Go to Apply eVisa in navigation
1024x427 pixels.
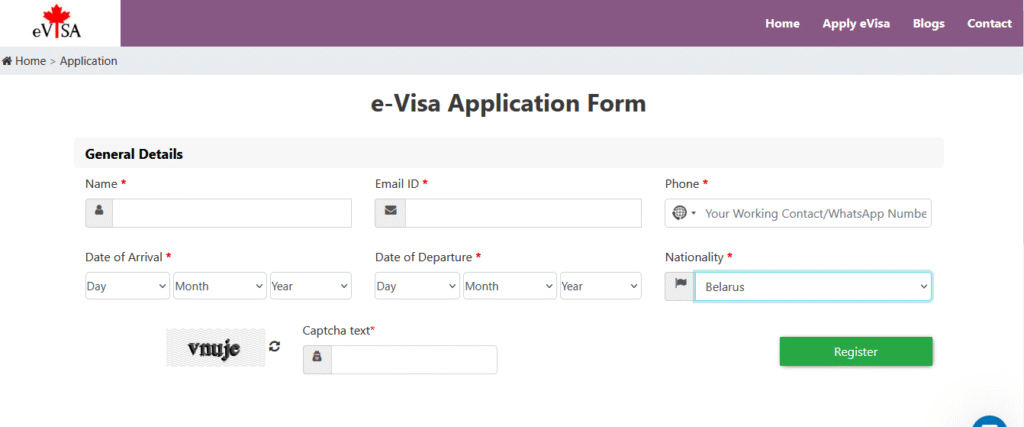pyautogui.click(x=856, y=24)
